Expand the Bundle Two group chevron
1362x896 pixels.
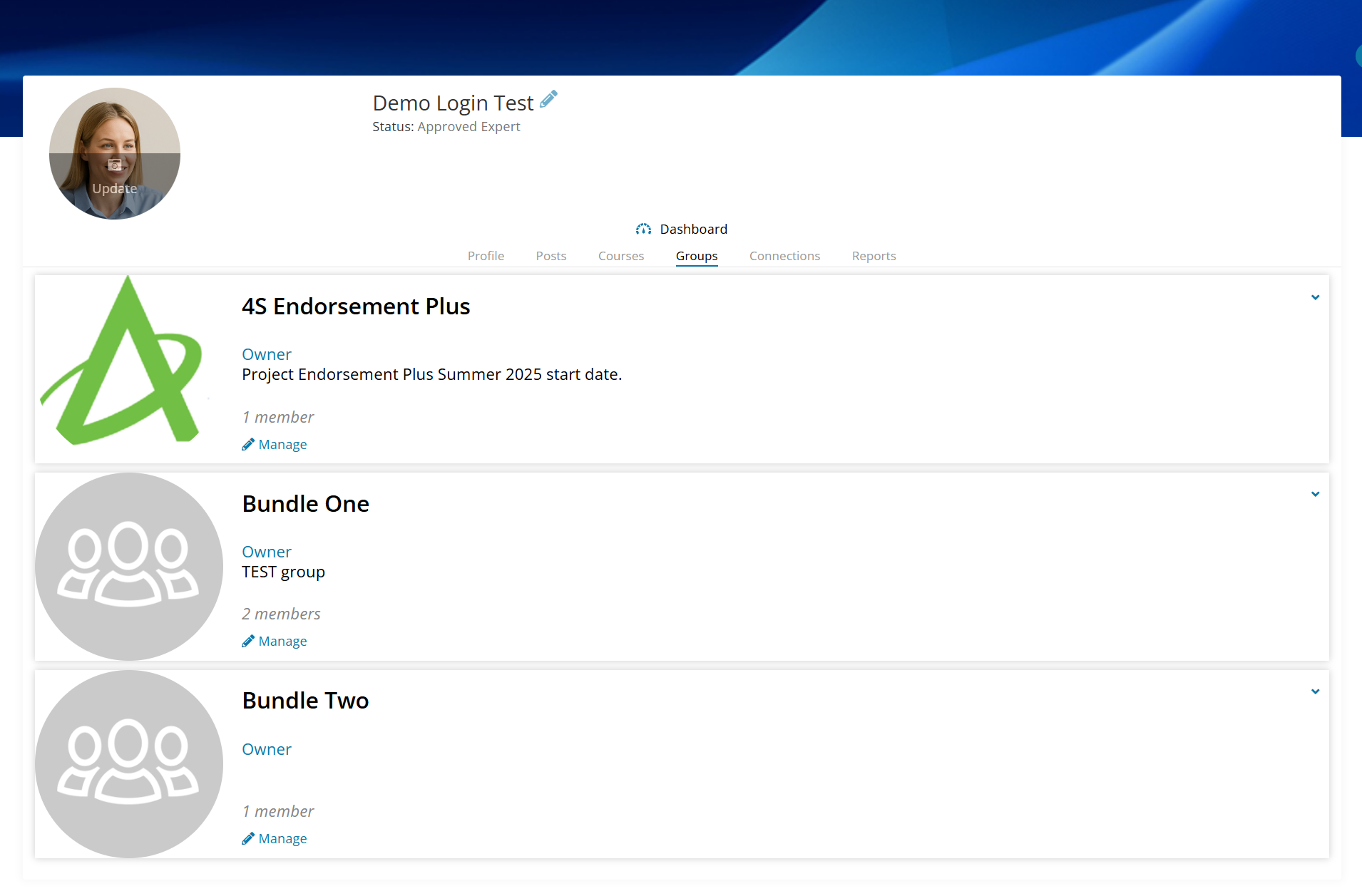[1315, 691]
